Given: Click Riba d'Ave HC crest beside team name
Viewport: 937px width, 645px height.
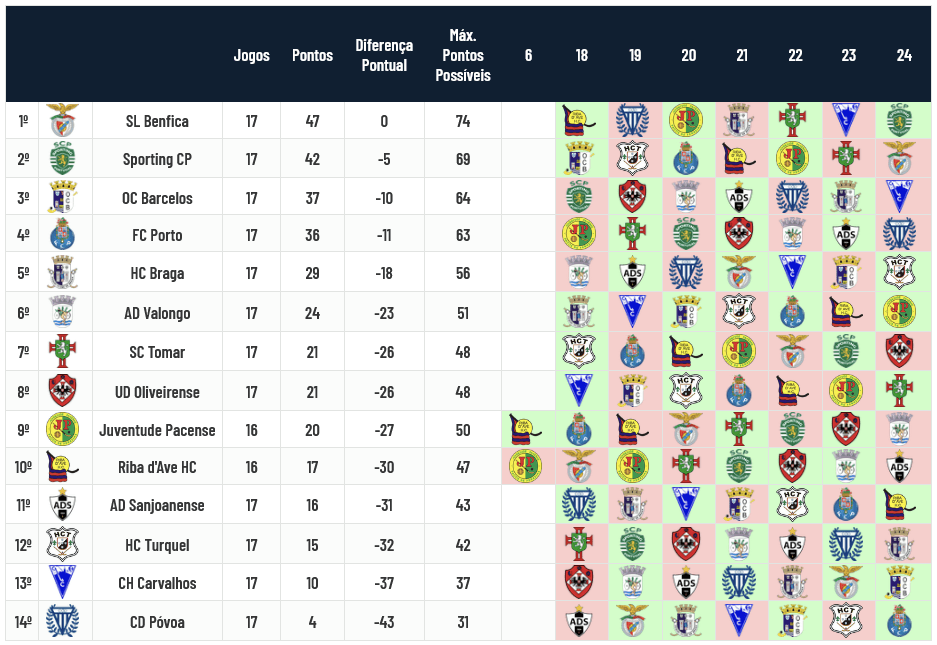Looking at the screenshot, I should click(65, 467).
